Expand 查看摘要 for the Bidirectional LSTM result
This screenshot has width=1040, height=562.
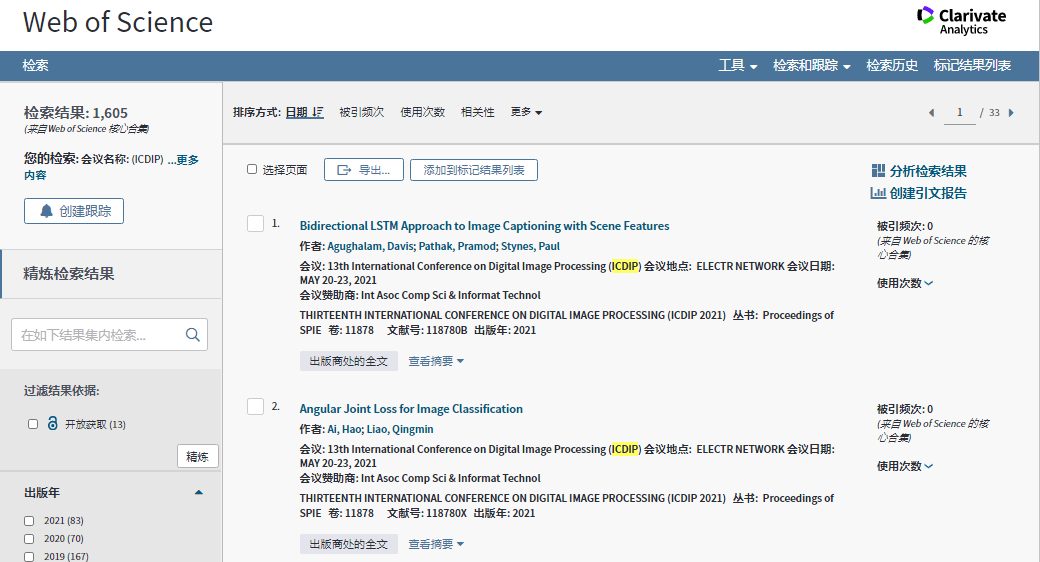pos(436,361)
